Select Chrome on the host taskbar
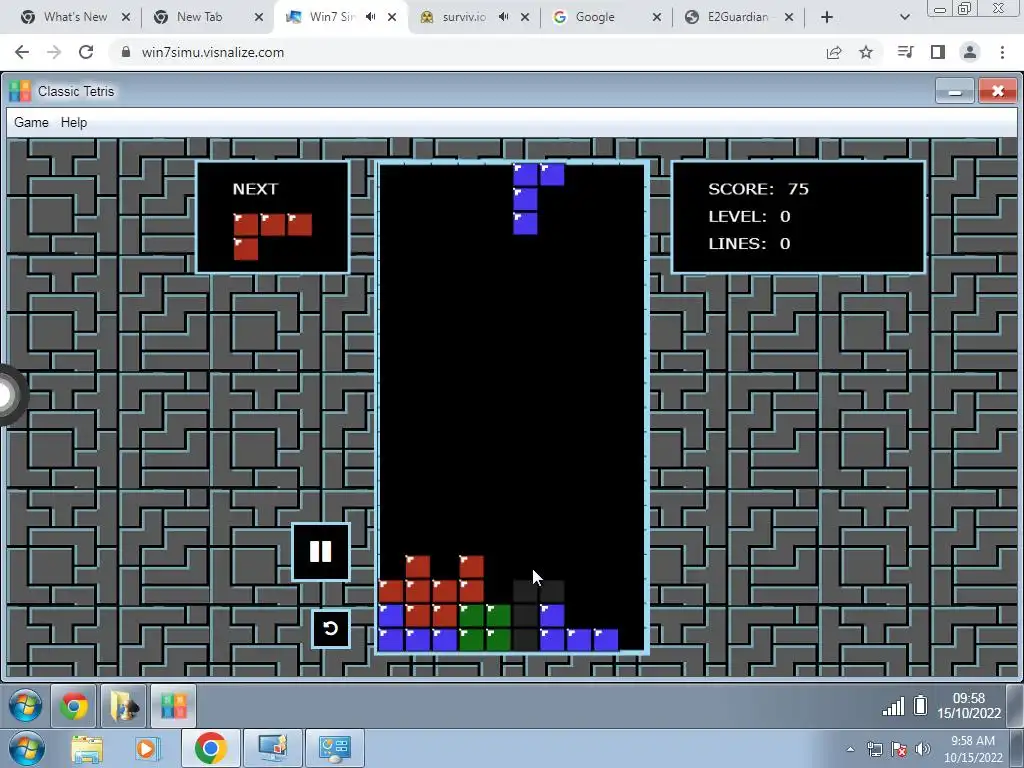This screenshot has width=1024, height=768. click(x=210, y=748)
